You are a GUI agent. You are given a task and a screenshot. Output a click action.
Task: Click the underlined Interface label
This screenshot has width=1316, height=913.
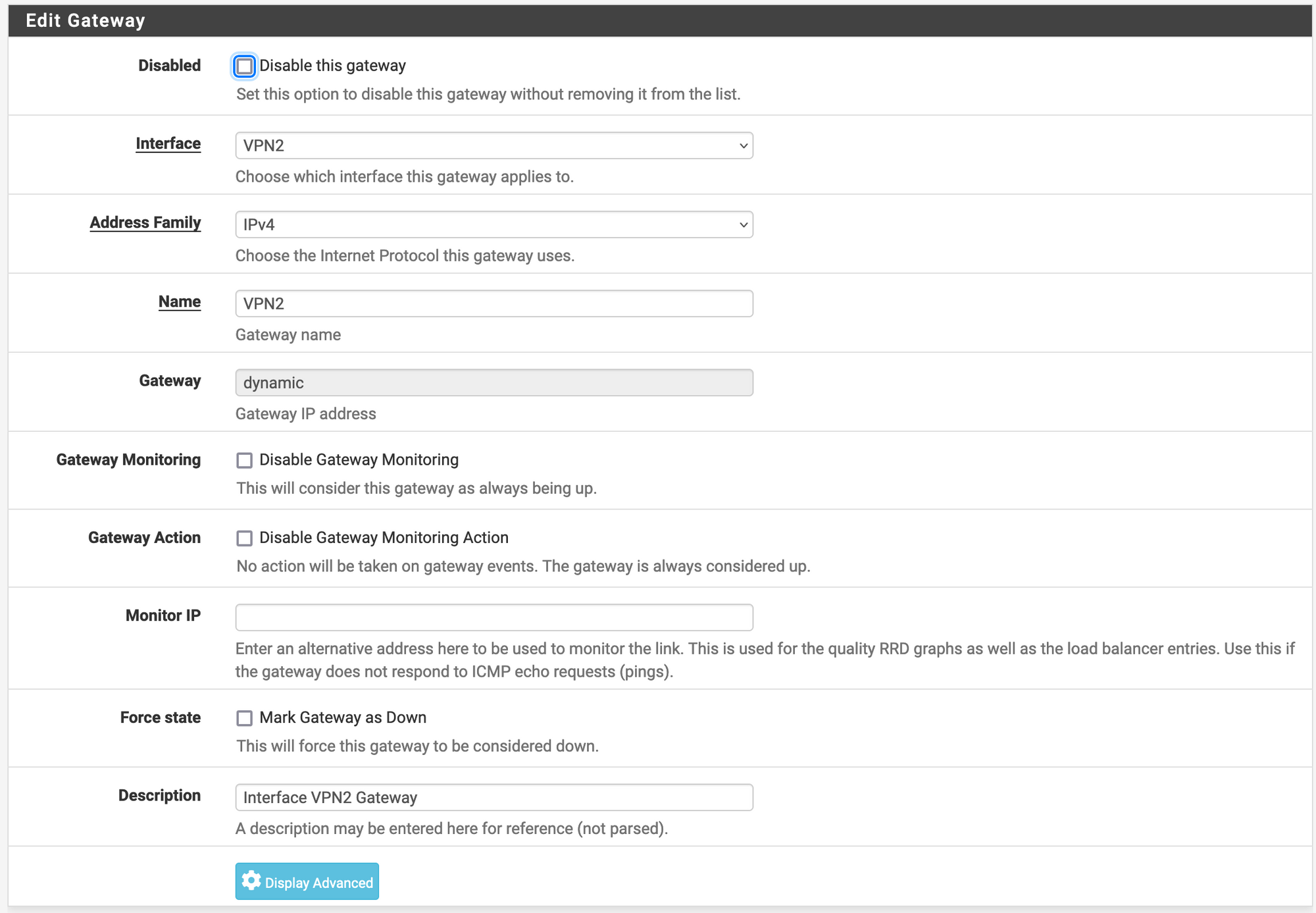coord(168,143)
